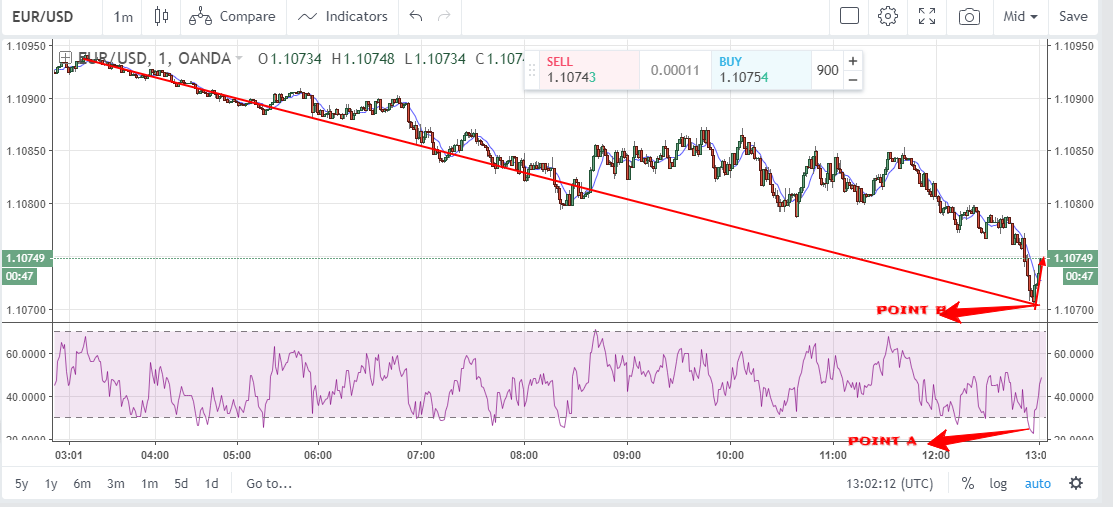
Task: Select the 1m date range at bottom
Action: [x=149, y=484]
